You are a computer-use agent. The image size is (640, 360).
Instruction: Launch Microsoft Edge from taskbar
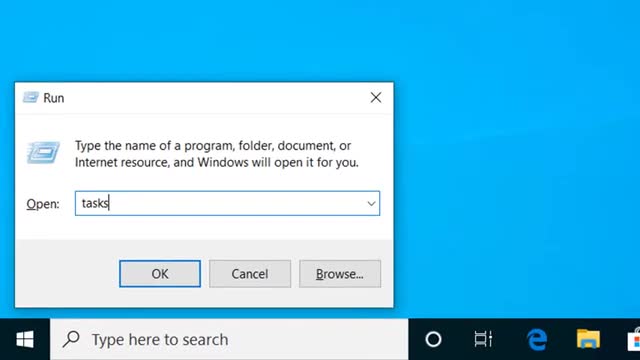click(536, 339)
